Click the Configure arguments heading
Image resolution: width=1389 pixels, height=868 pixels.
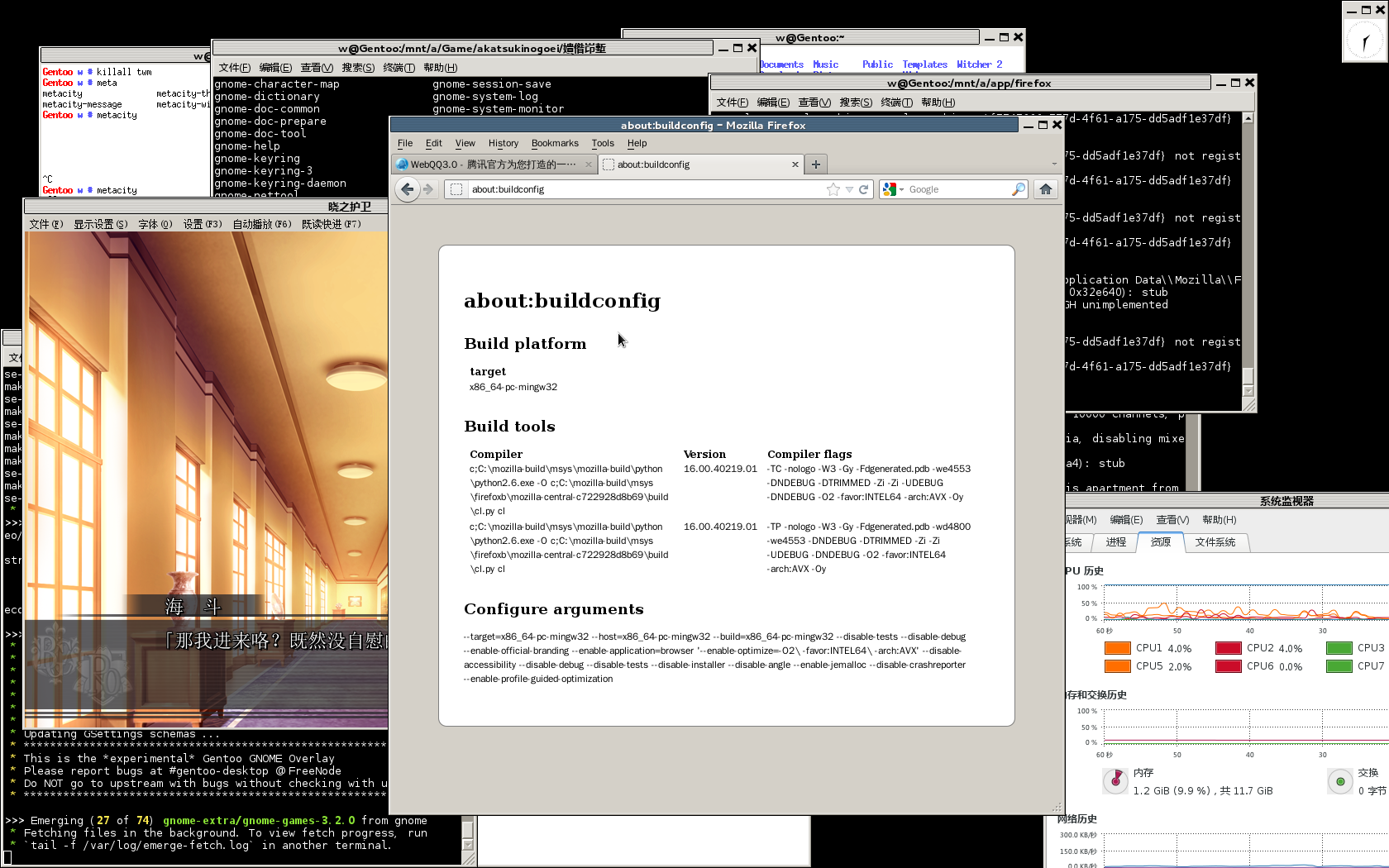click(x=554, y=609)
